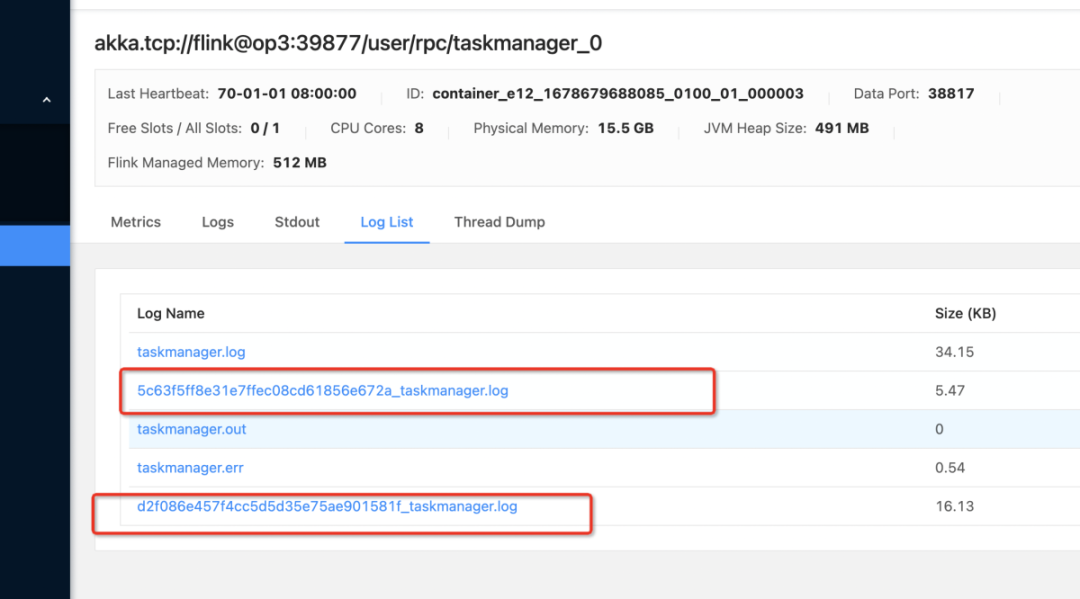Click the JVM Heap Size value
1080x599 pixels.
pyautogui.click(x=840, y=128)
